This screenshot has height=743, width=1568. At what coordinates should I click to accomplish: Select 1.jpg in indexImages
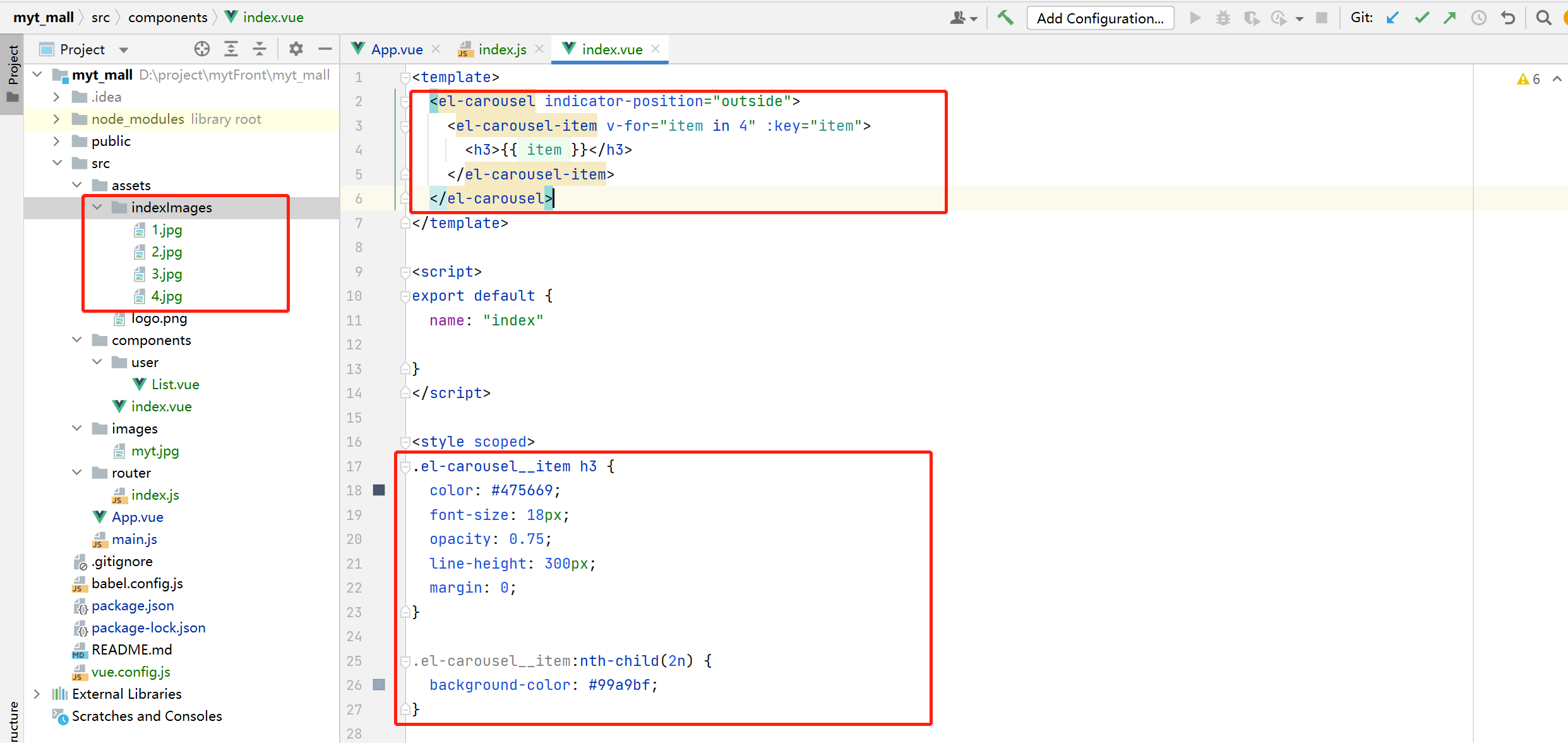tap(167, 230)
